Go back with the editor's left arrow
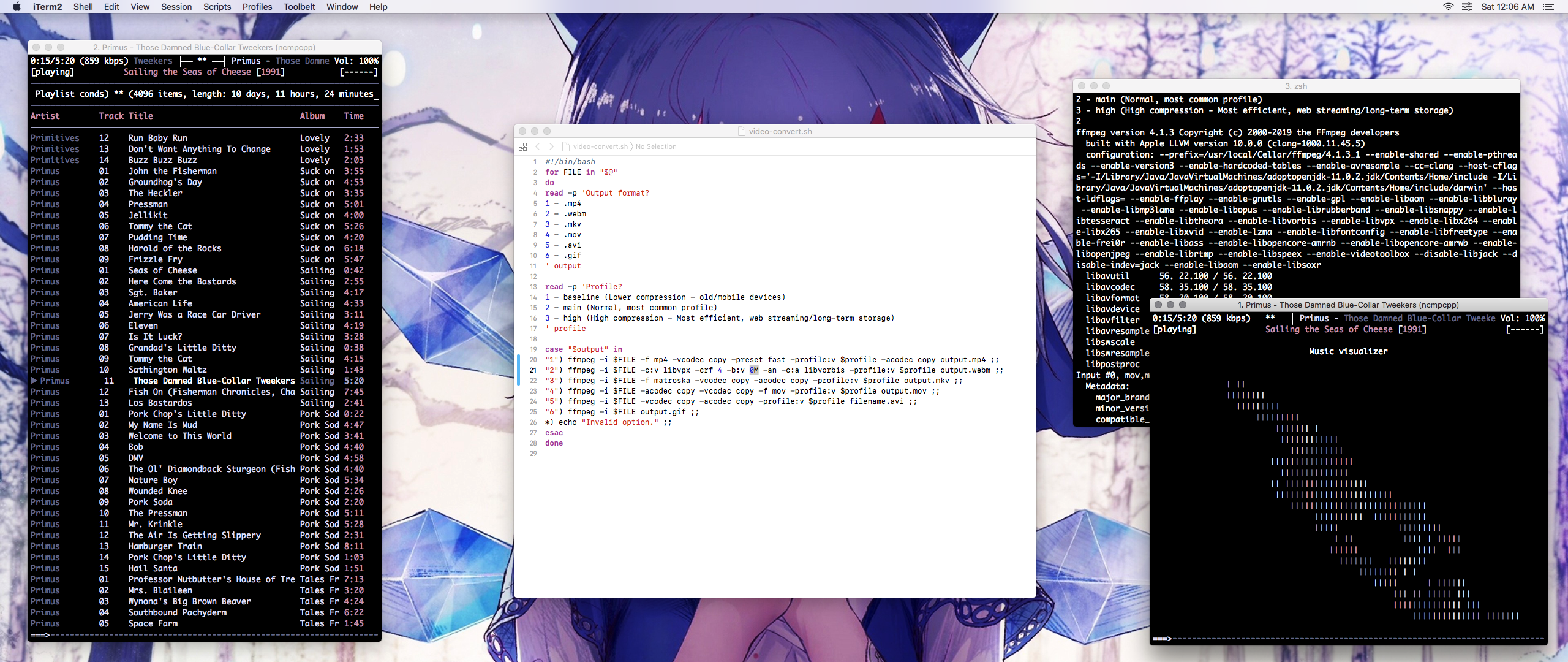Screen dimensions: 1568x662 (538, 146)
